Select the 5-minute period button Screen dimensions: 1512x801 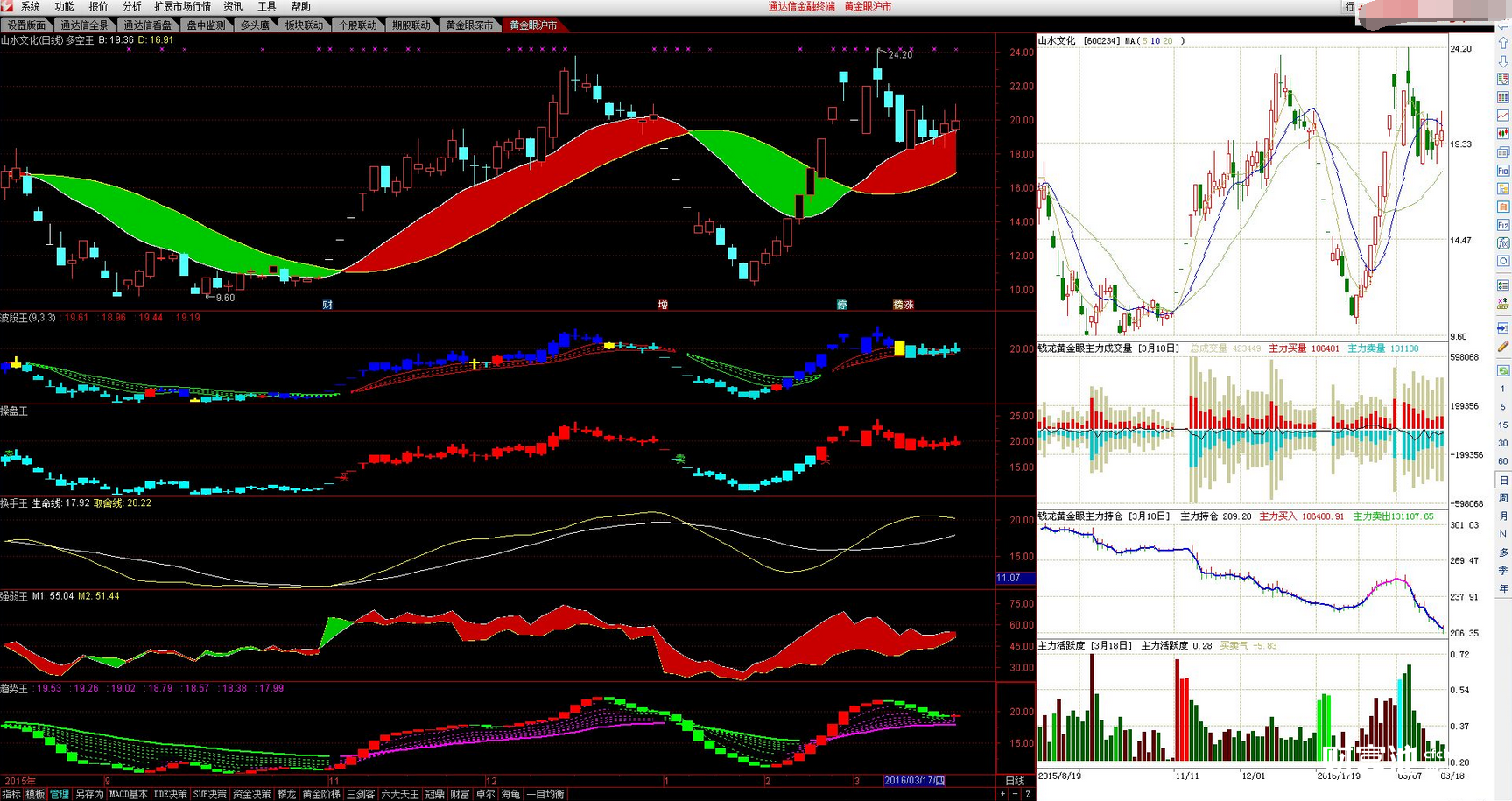click(1503, 407)
